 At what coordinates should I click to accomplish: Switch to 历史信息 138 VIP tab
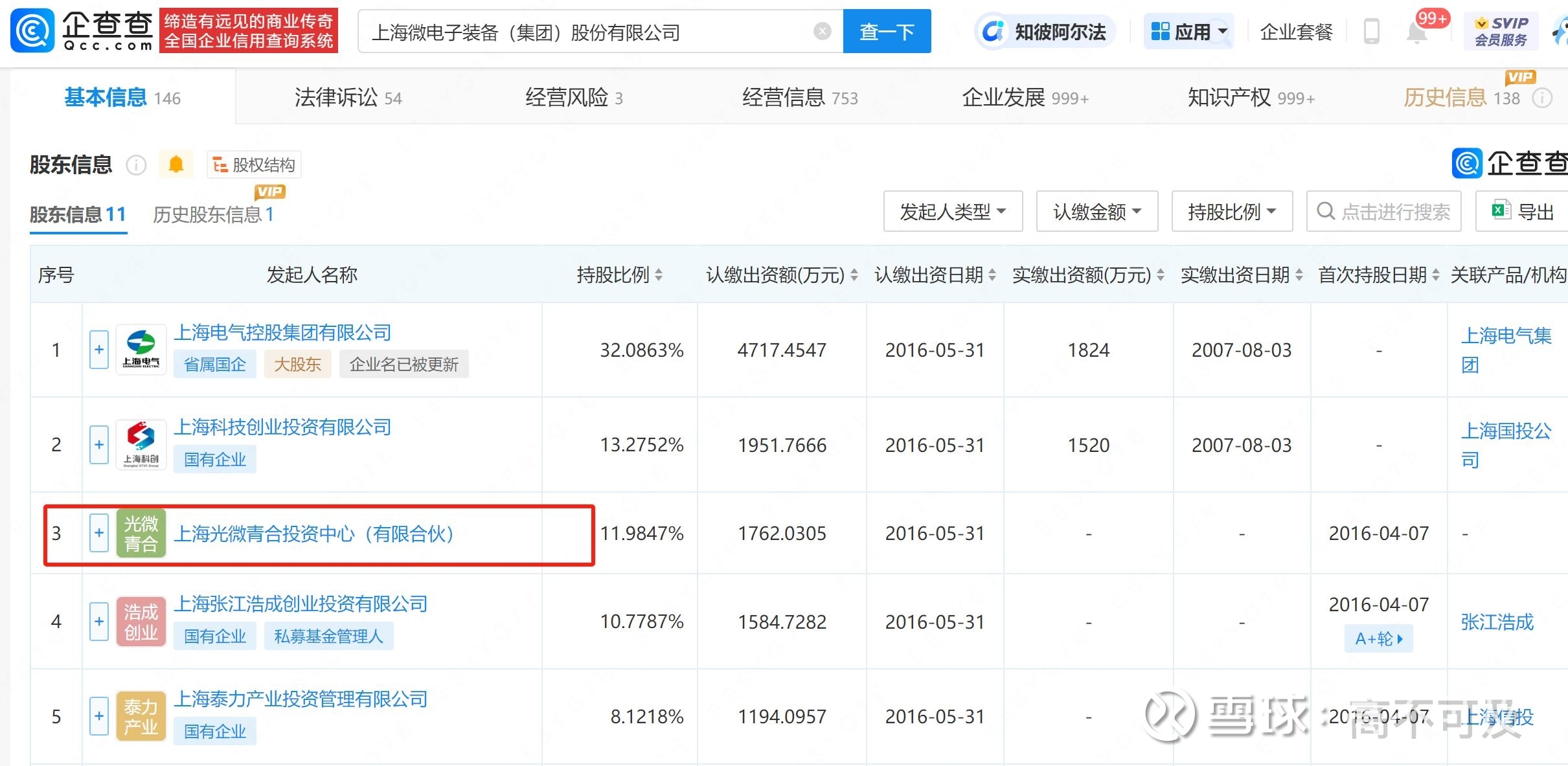(1461, 98)
